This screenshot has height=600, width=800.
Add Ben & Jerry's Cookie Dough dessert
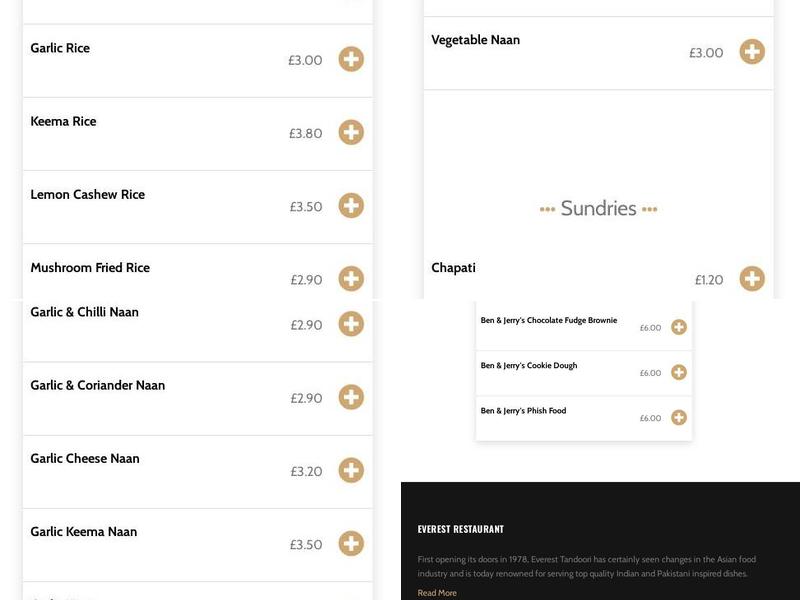click(678, 372)
